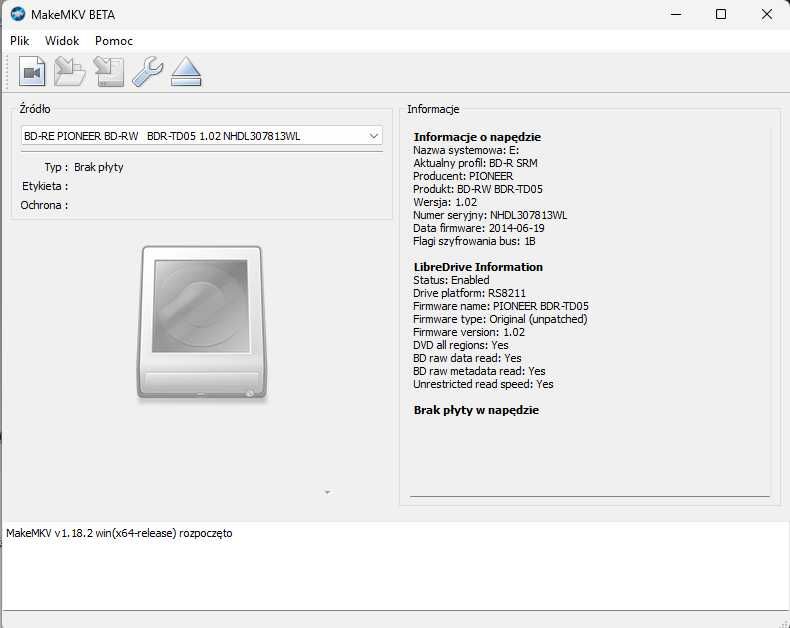Screen dimensions: 790x628
Task: Click the toolbar drag handle grip
Action: (7, 72)
